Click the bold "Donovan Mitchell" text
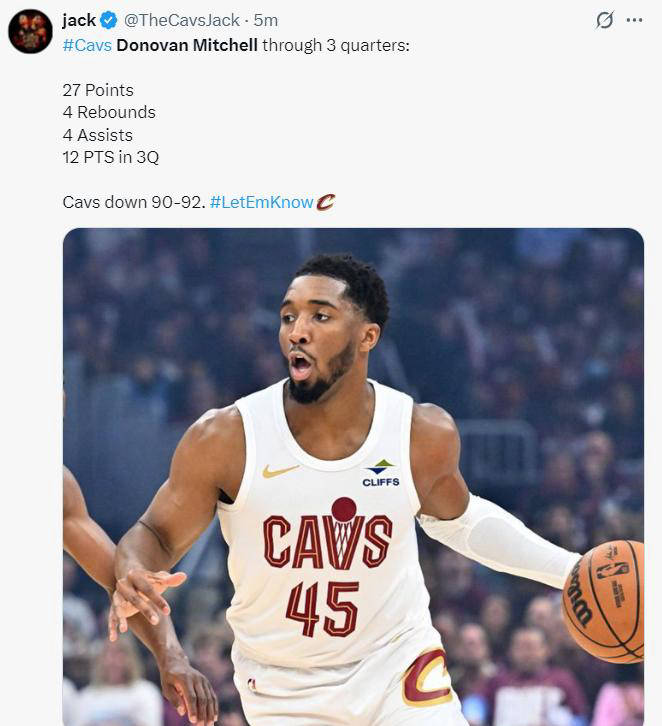 tap(187, 46)
